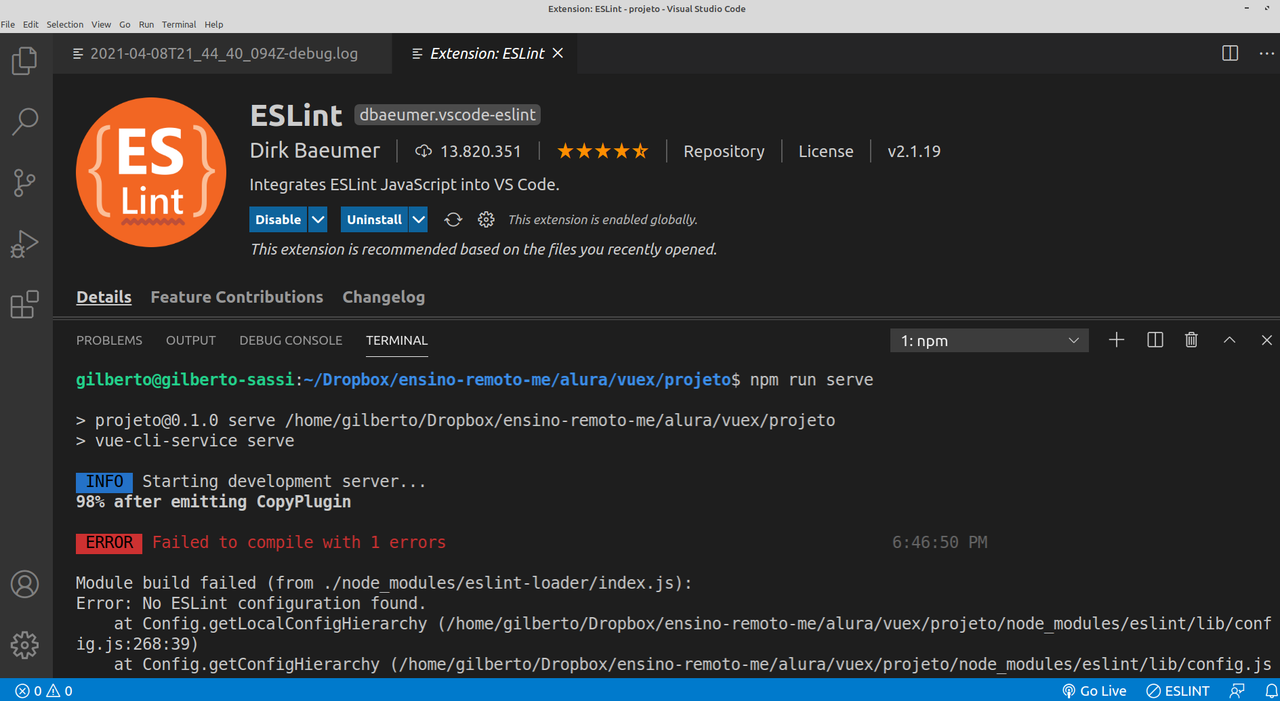This screenshot has height=701, width=1280.
Task: Click the blue INFO label in terminal
Action: point(104,481)
